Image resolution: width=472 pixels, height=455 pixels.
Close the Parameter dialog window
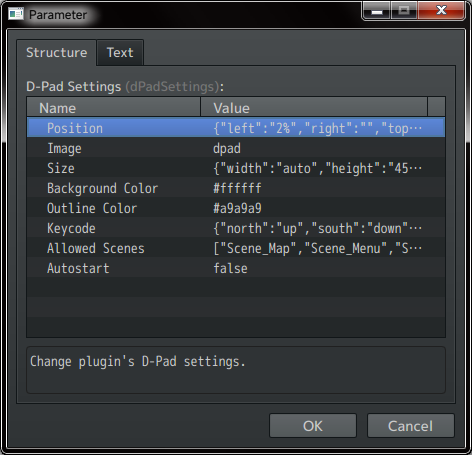[441, 10]
